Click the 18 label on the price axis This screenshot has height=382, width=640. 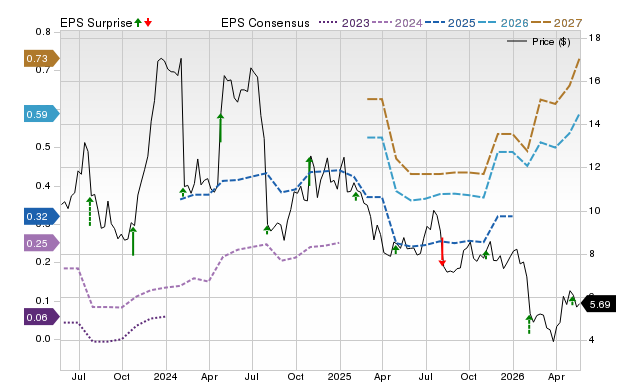595,38
